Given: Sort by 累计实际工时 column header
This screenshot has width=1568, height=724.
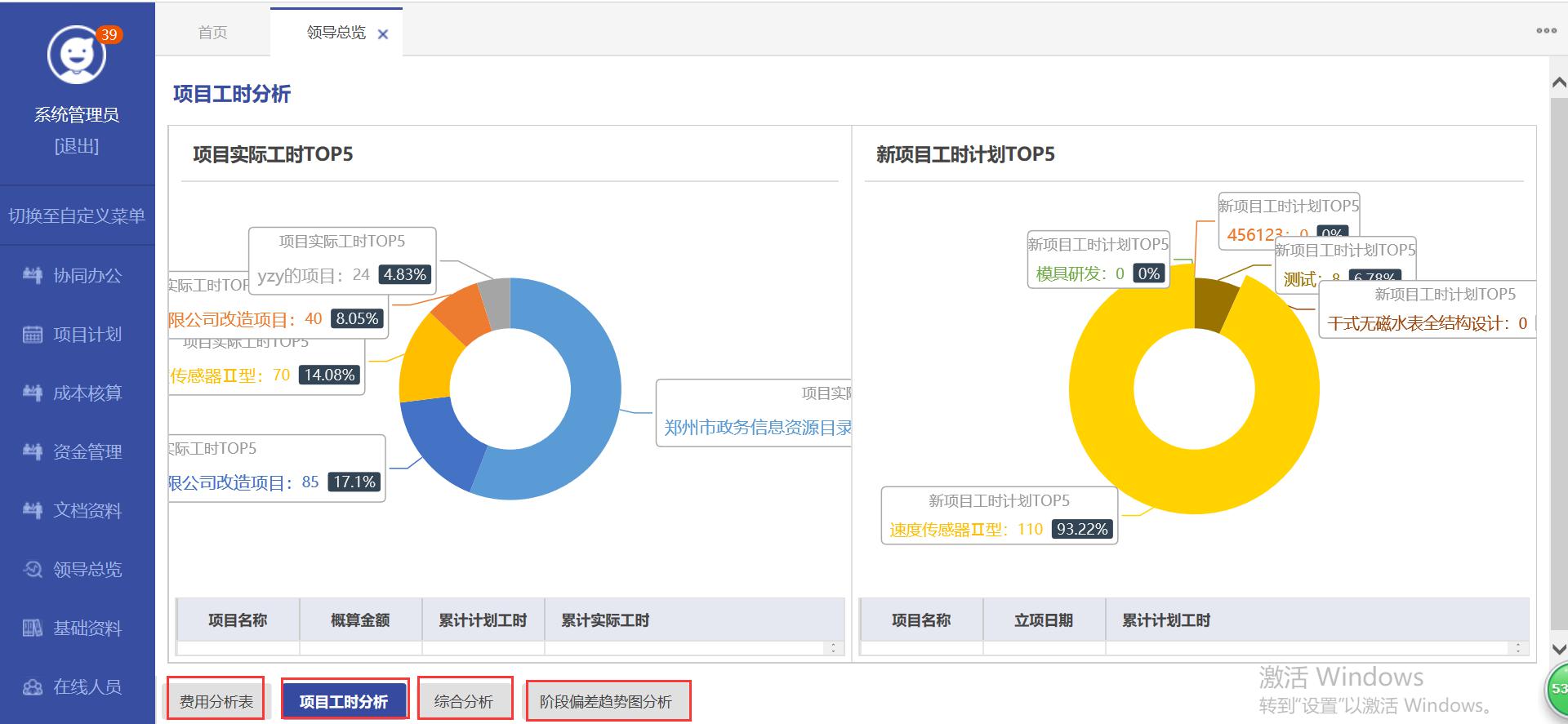Looking at the screenshot, I should (605, 620).
